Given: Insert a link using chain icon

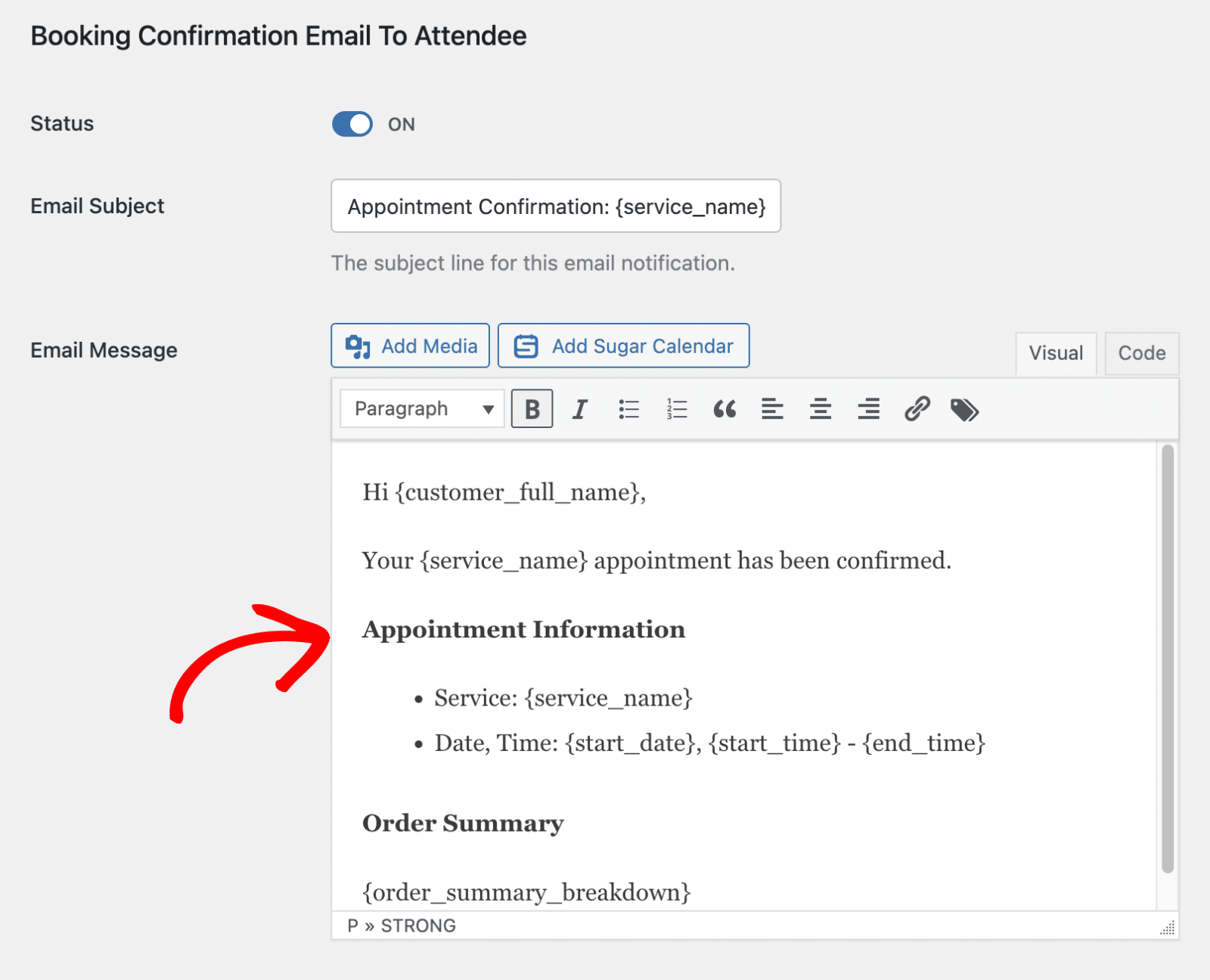Looking at the screenshot, I should tap(917, 409).
